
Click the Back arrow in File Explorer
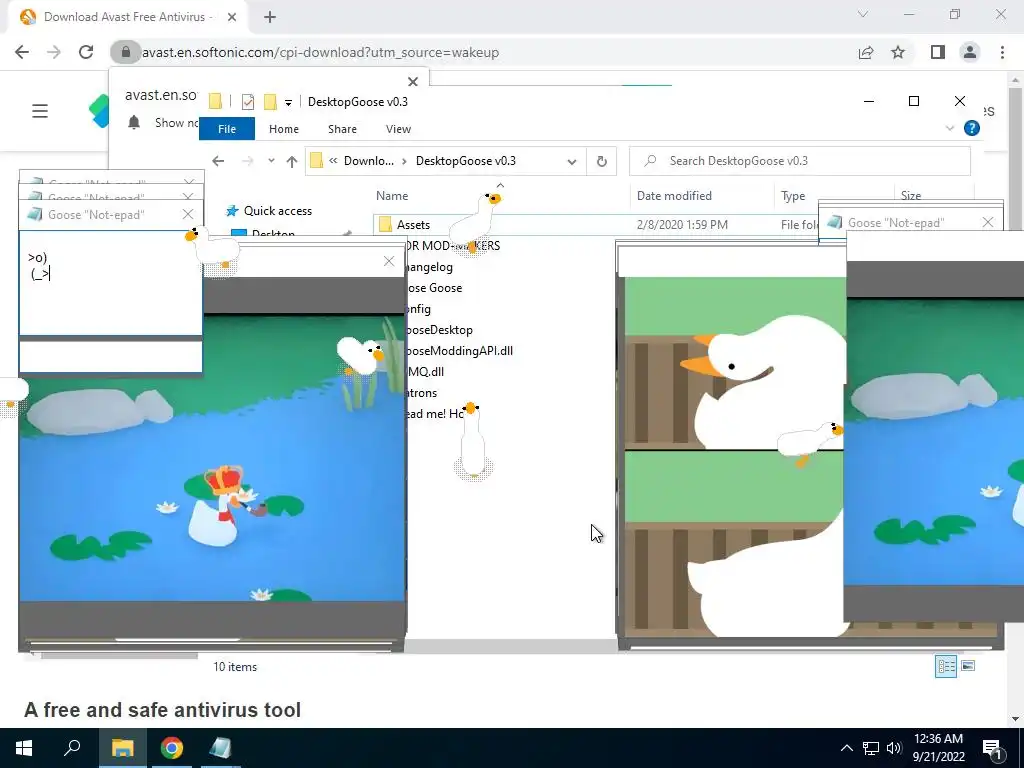coord(218,161)
